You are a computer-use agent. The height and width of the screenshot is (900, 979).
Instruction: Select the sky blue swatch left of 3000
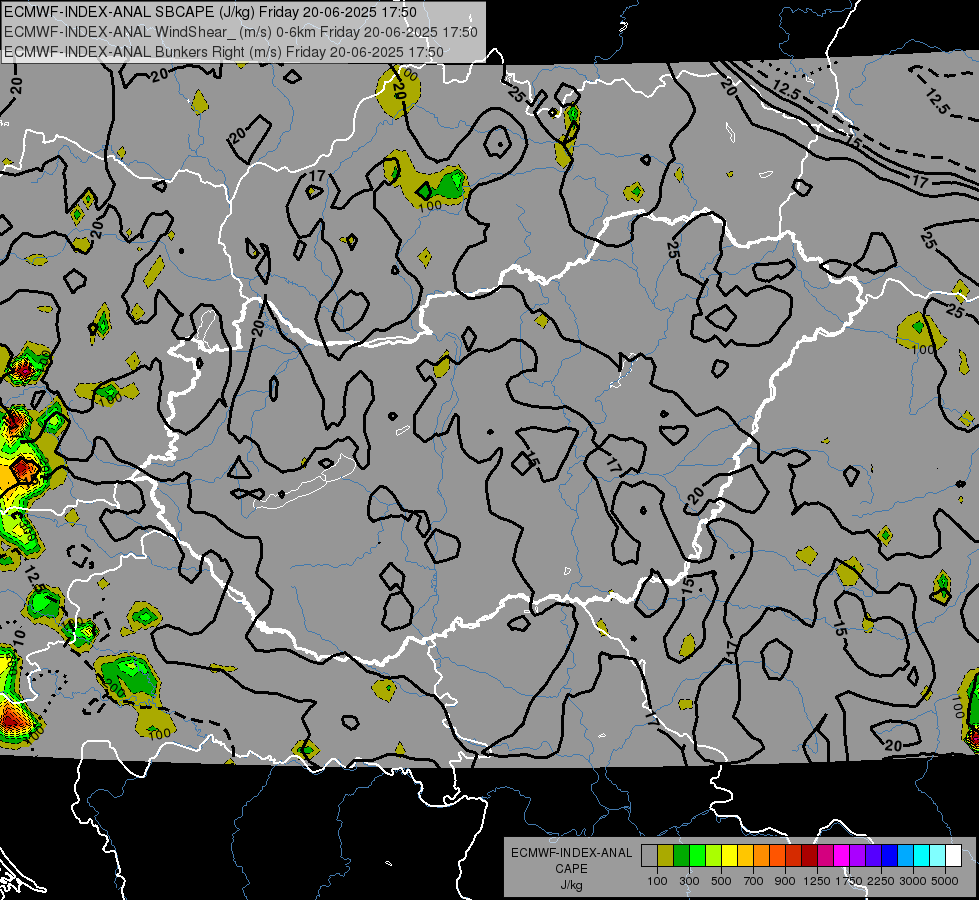click(x=906, y=856)
